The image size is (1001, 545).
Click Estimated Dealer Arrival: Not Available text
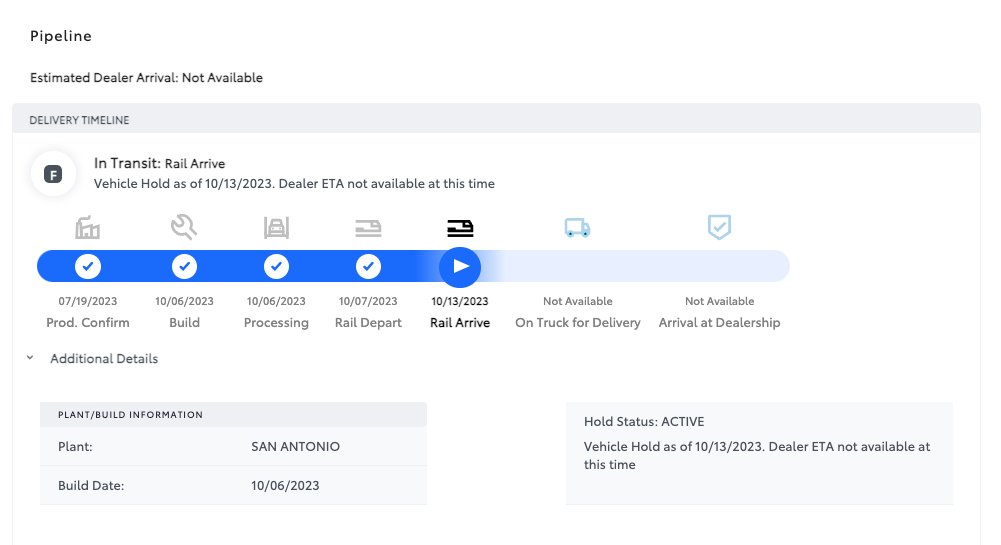[146, 78]
